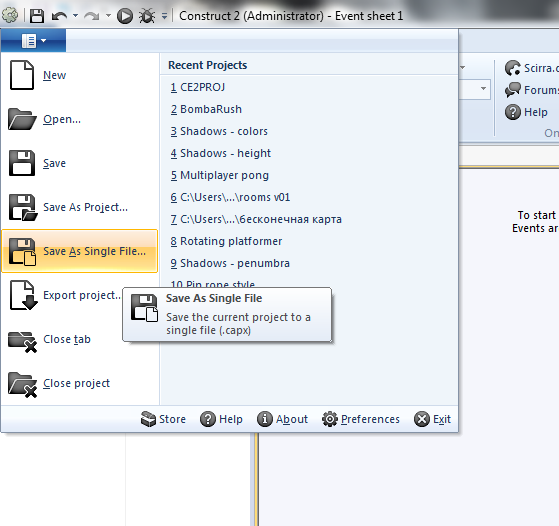
Task: Customize the quick access toolbar dropdown
Action: coord(164,16)
